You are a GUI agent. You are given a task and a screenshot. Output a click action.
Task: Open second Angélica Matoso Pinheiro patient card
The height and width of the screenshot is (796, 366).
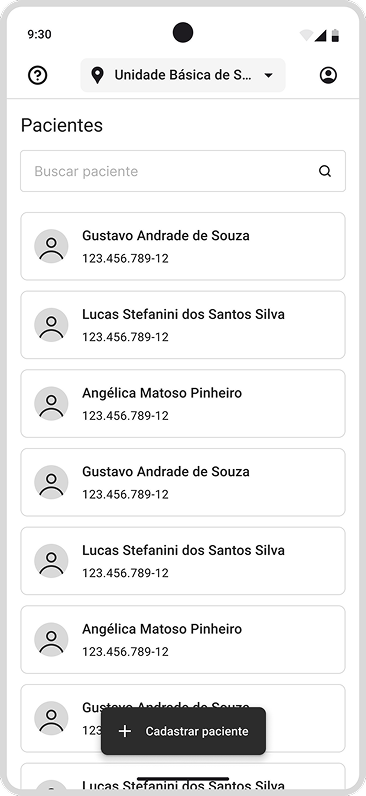tap(183, 640)
